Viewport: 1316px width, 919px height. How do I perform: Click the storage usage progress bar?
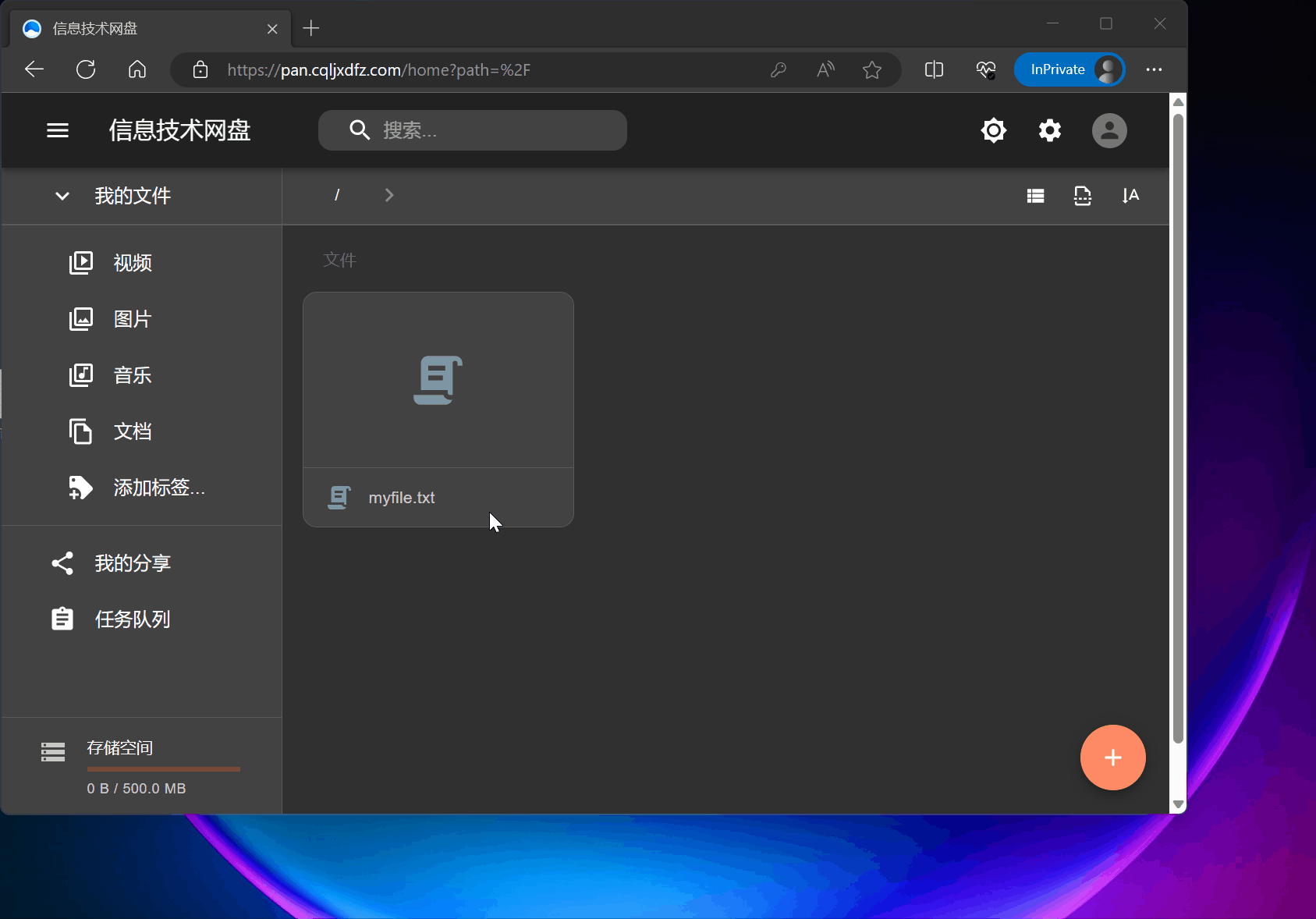pyautogui.click(x=164, y=769)
